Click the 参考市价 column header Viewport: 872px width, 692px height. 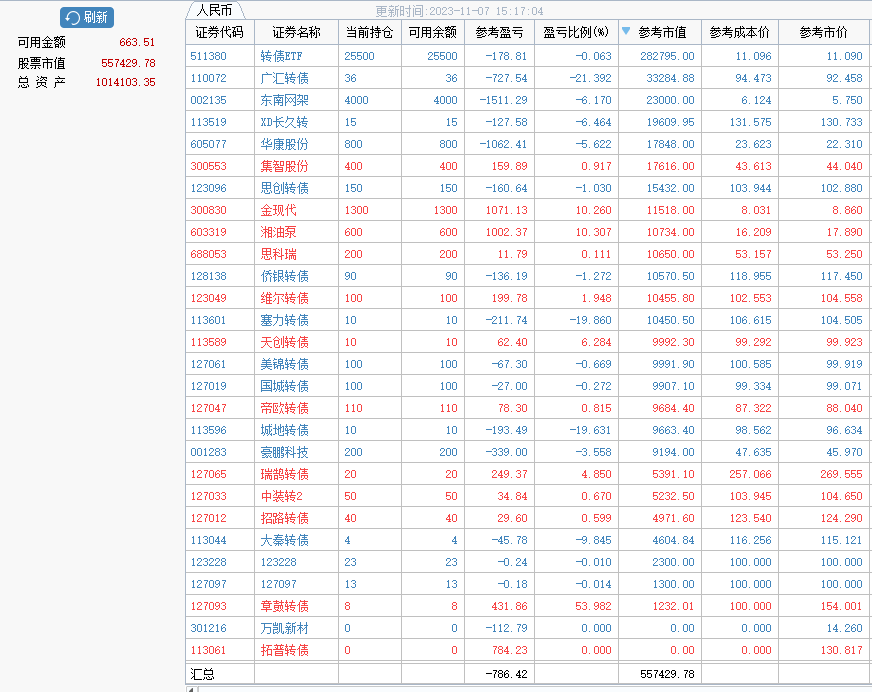[824, 33]
